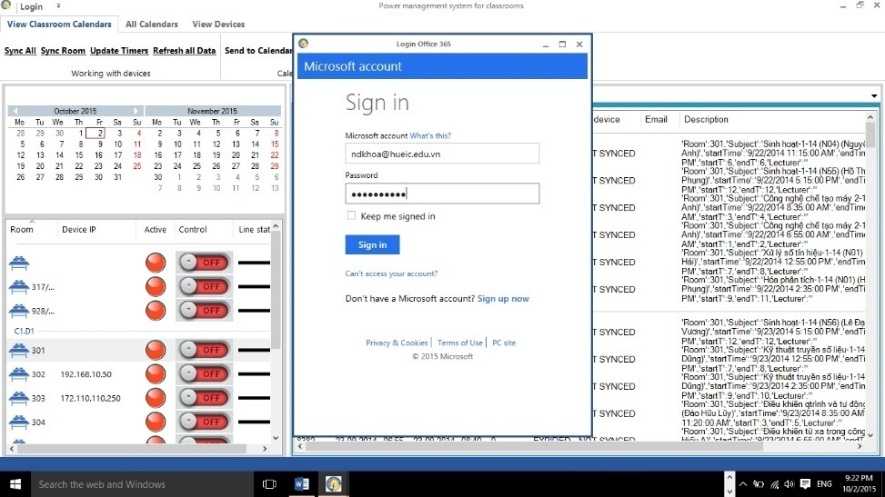The width and height of the screenshot is (885, 497).
Task: Toggle the OFF switch for room 304
Action: (204, 421)
